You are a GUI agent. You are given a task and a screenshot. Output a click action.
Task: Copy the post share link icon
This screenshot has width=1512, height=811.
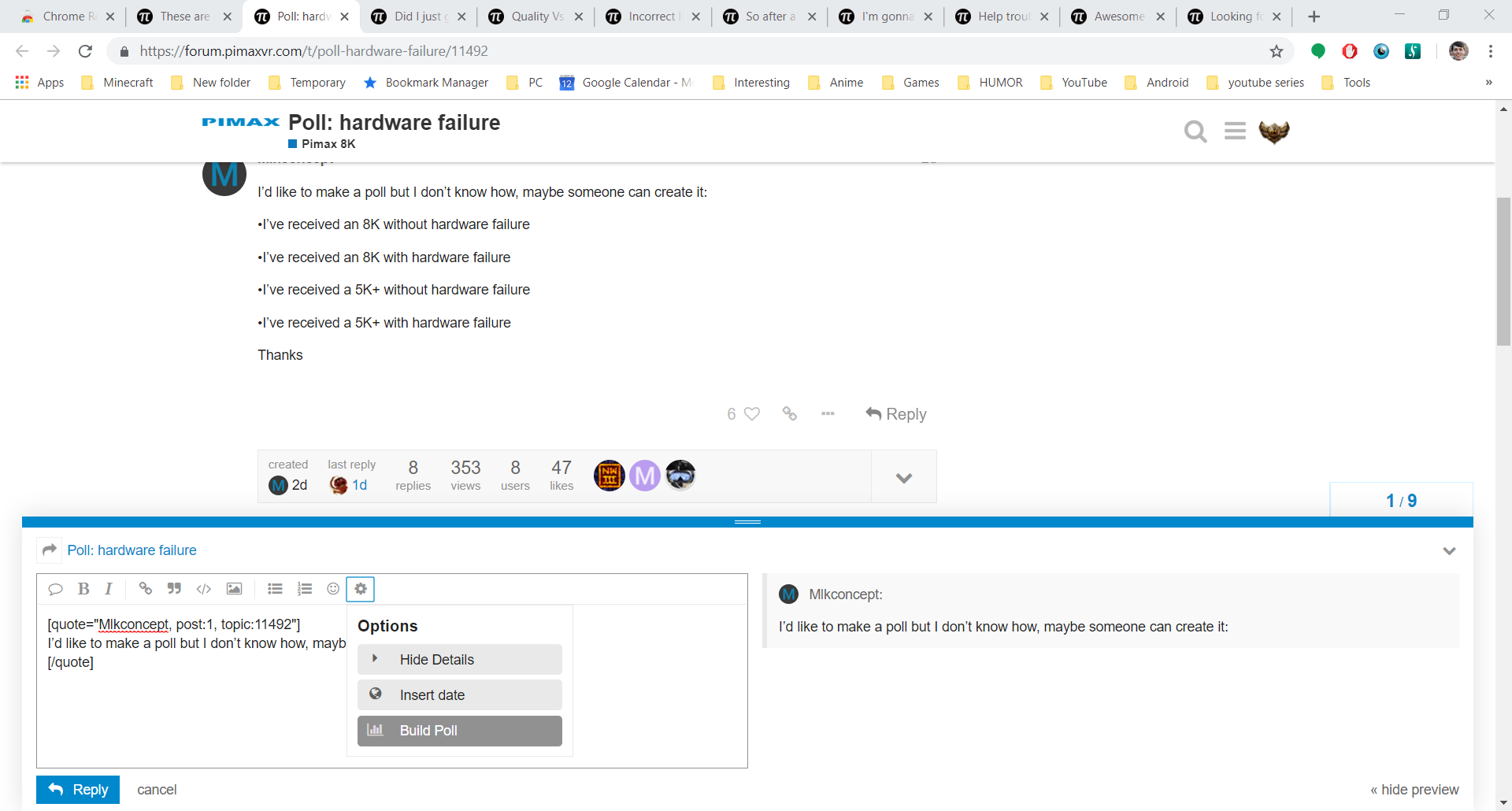click(x=790, y=413)
